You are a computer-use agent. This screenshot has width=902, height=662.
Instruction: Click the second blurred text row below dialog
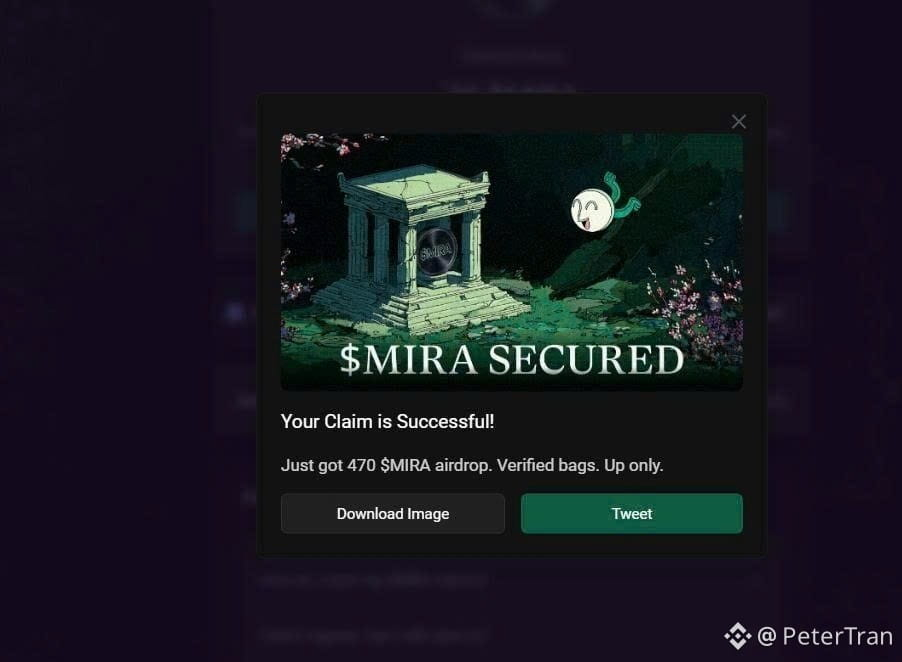pos(373,636)
